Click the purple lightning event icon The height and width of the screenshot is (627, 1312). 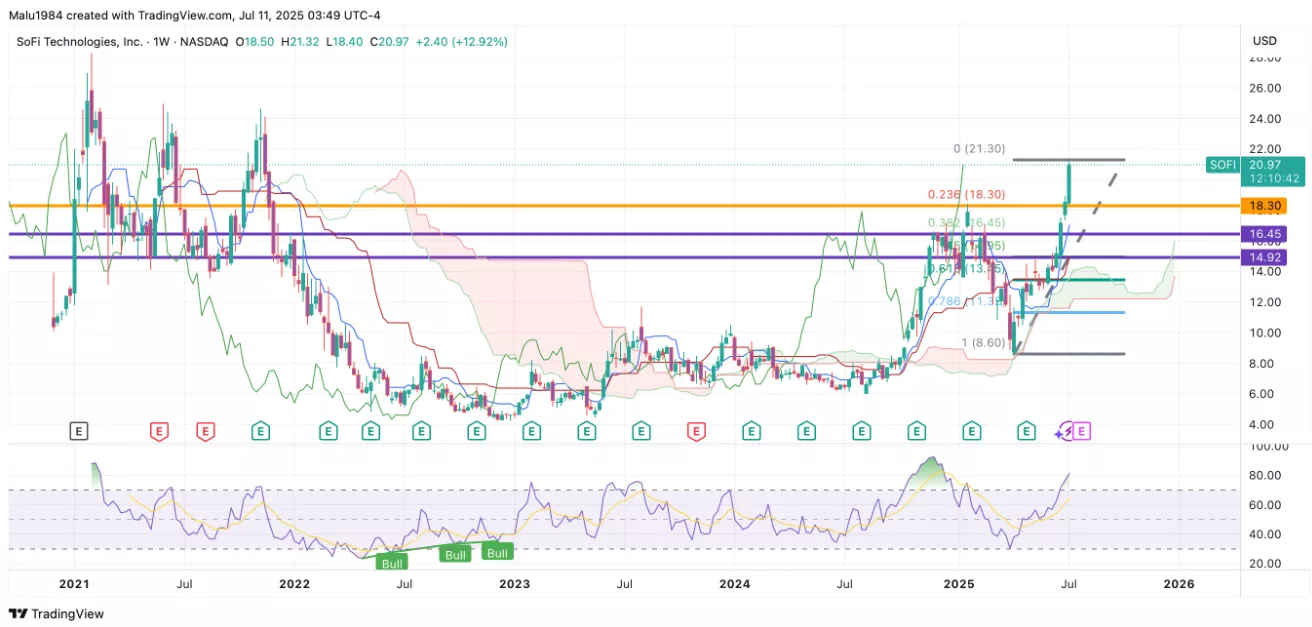(1065, 431)
